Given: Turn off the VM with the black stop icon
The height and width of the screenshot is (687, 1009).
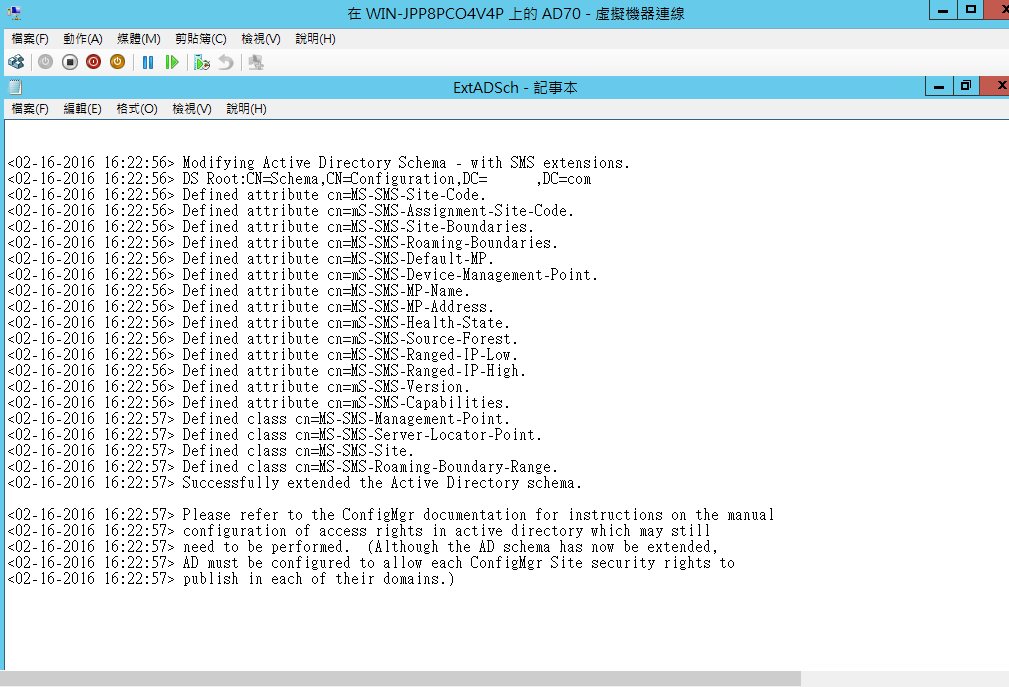Looking at the screenshot, I should coord(69,62).
